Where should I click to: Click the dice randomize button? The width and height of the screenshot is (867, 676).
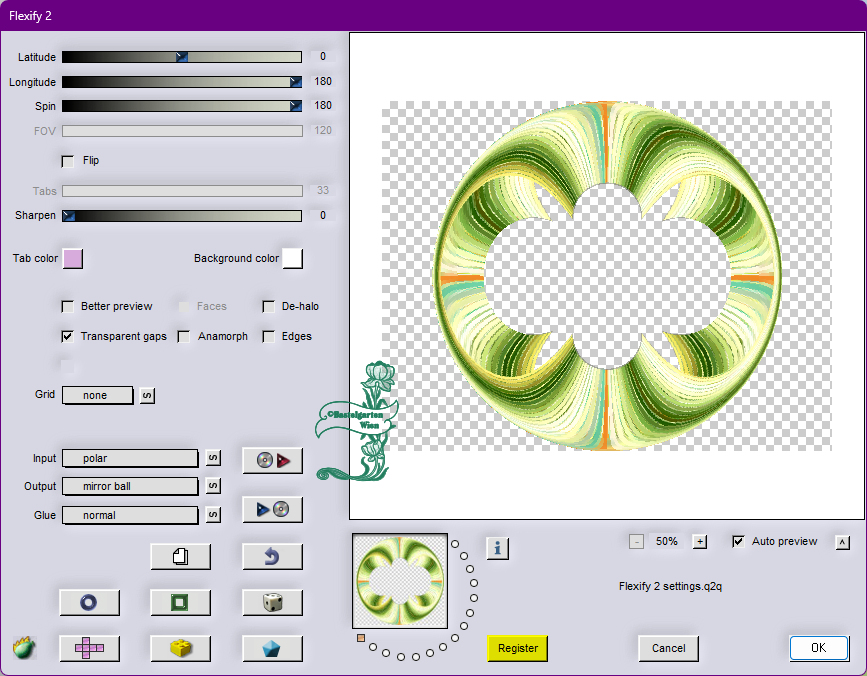point(272,602)
